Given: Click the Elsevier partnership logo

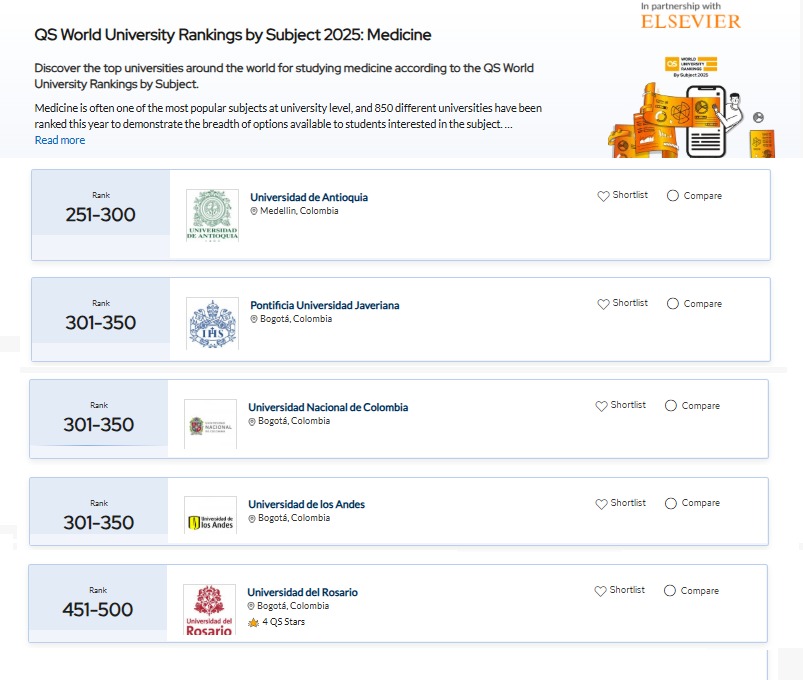Looking at the screenshot, I should [690, 22].
